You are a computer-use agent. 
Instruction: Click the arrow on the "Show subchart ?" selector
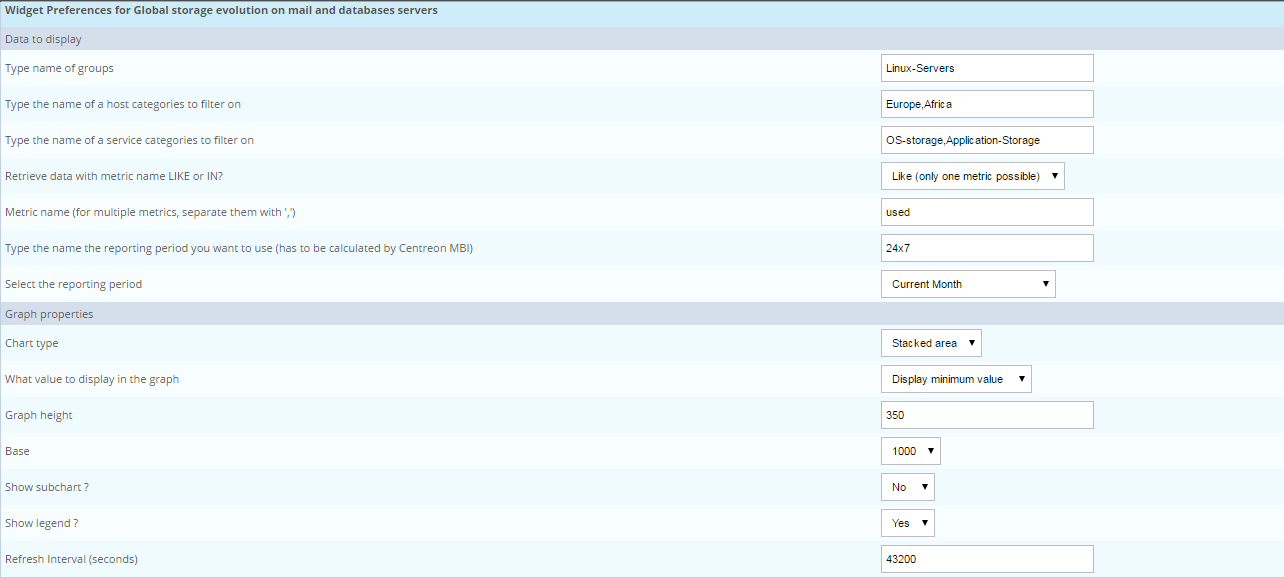923,486
